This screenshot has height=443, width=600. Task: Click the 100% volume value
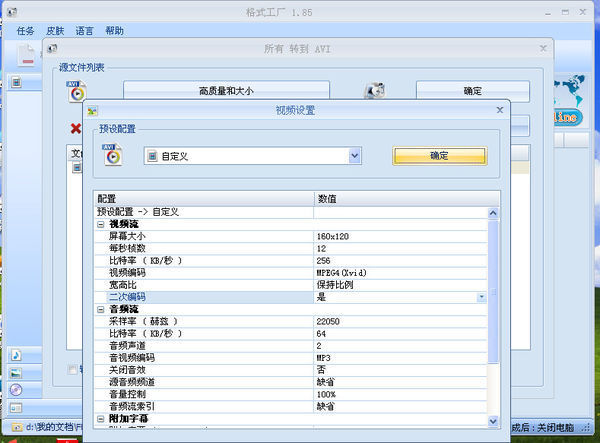[x=326, y=394]
